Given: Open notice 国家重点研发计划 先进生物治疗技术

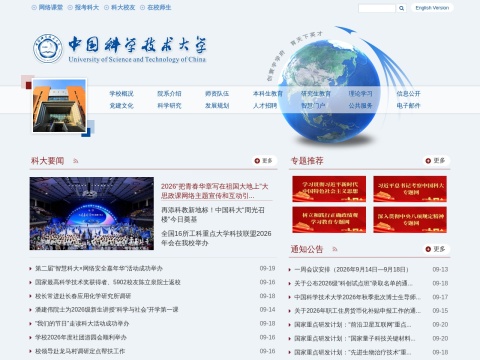Looking at the screenshot, I should click(353, 352).
